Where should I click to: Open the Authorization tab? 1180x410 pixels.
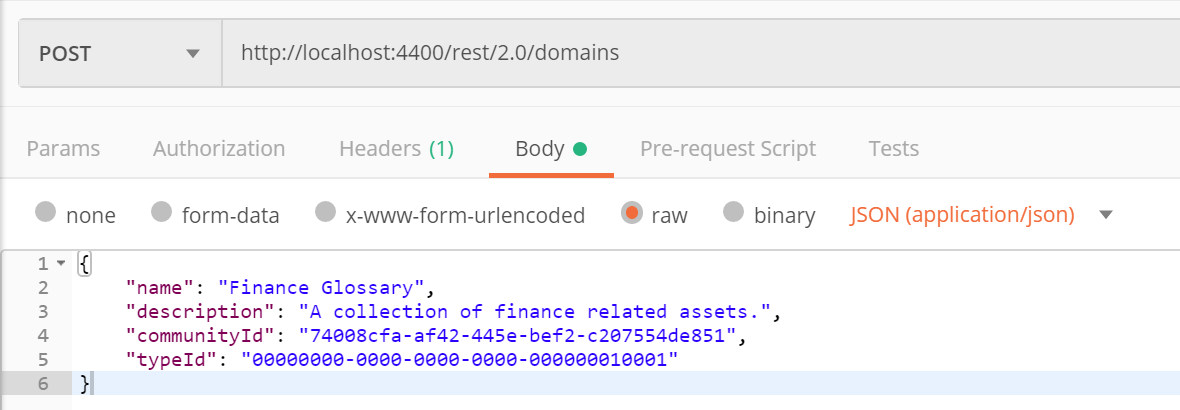(x=219, y=148)
